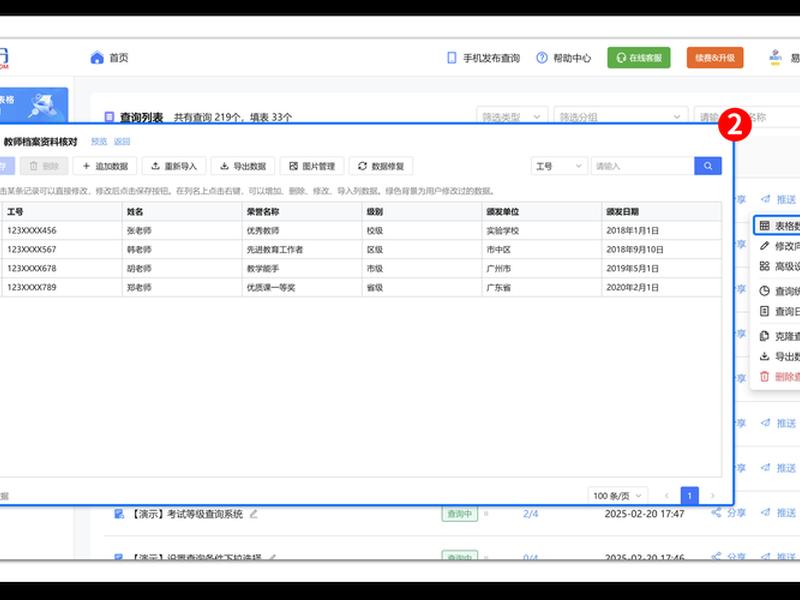Select the 校级 level cell
The height and width of the screenshot is (600, 800).
(x=421, y=231)
